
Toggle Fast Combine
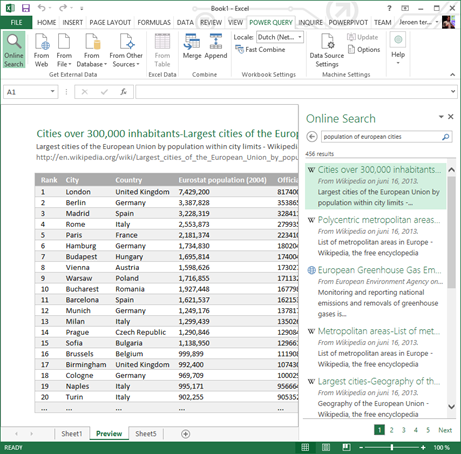[260, 50]
